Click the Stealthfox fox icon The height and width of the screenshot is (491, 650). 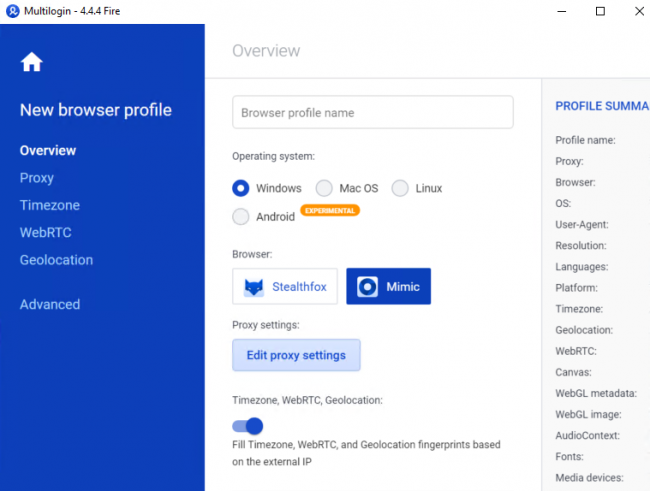click(x=255, y=287)
